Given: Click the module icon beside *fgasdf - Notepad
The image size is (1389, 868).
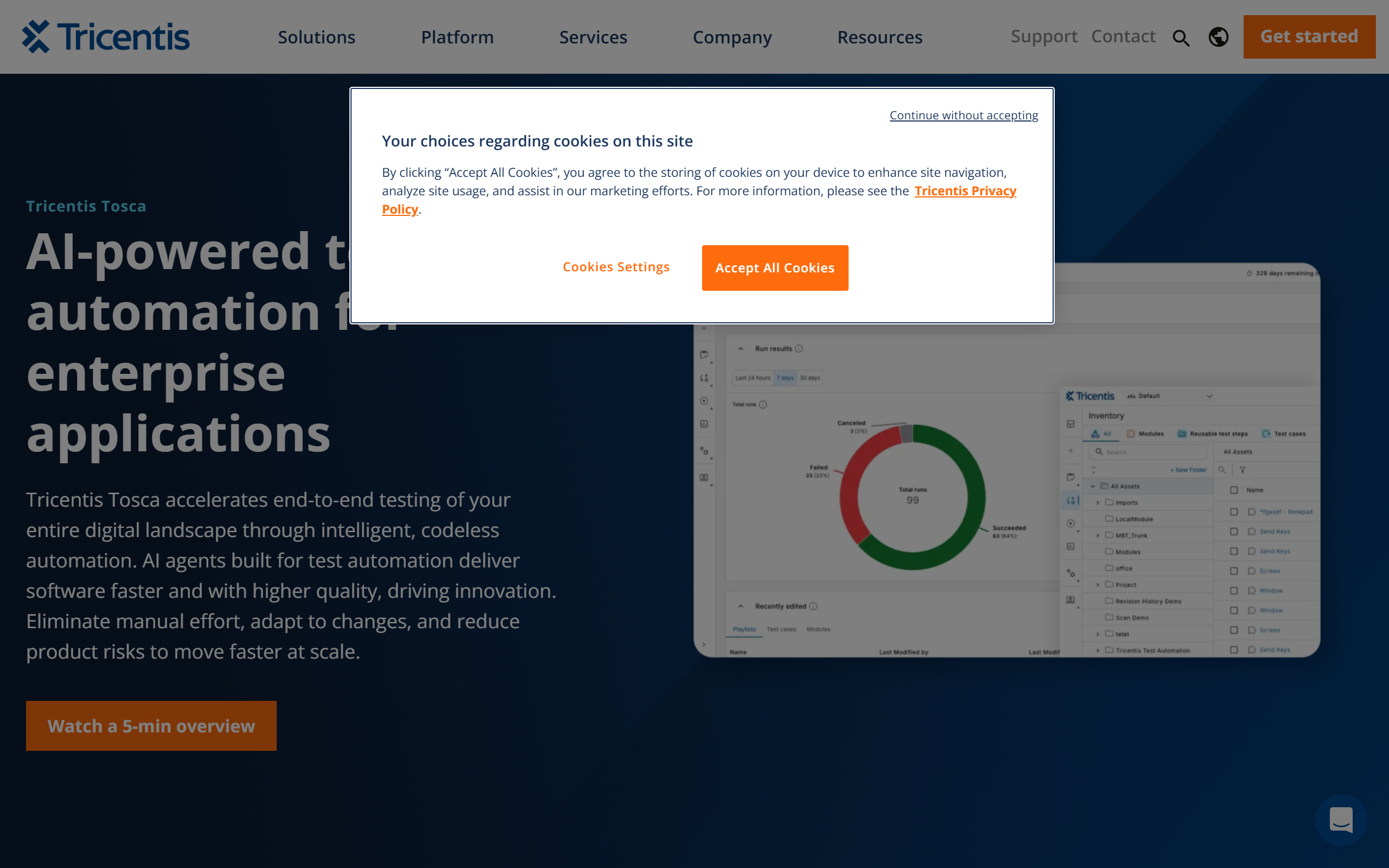Looking at the screenshot, I should tap(1251, 512).
